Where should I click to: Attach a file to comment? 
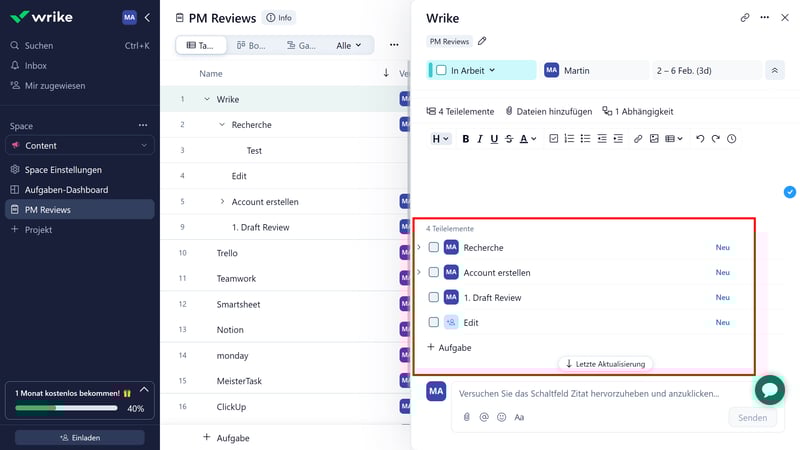(x=466, y=417)
